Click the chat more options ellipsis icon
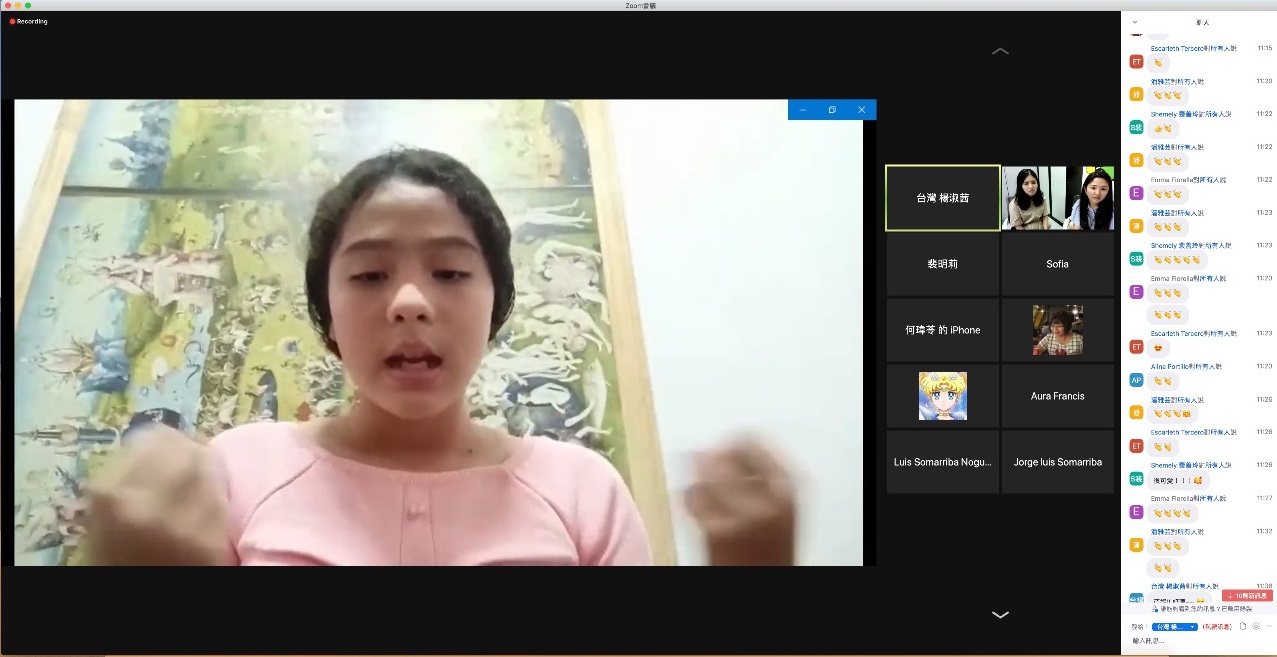Screen dimensions: 1277x657 [x=1268, y=626]
